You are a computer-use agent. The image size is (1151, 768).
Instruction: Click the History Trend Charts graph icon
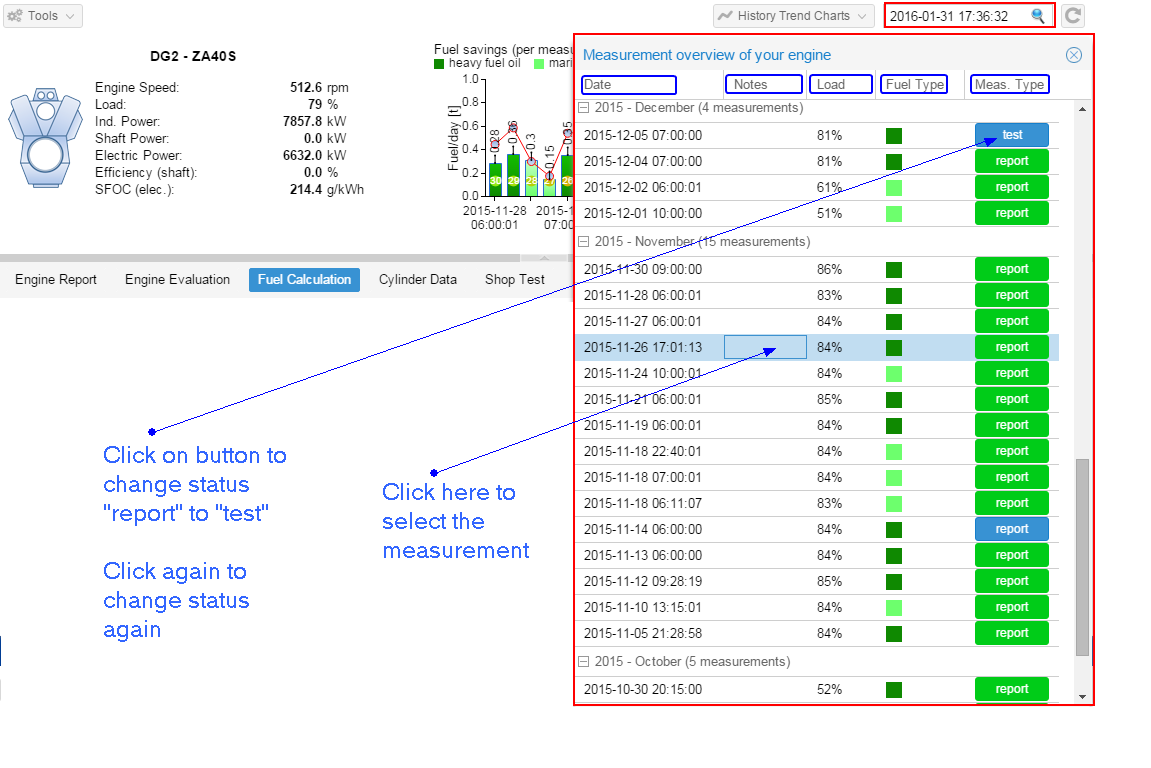point(725,16)
